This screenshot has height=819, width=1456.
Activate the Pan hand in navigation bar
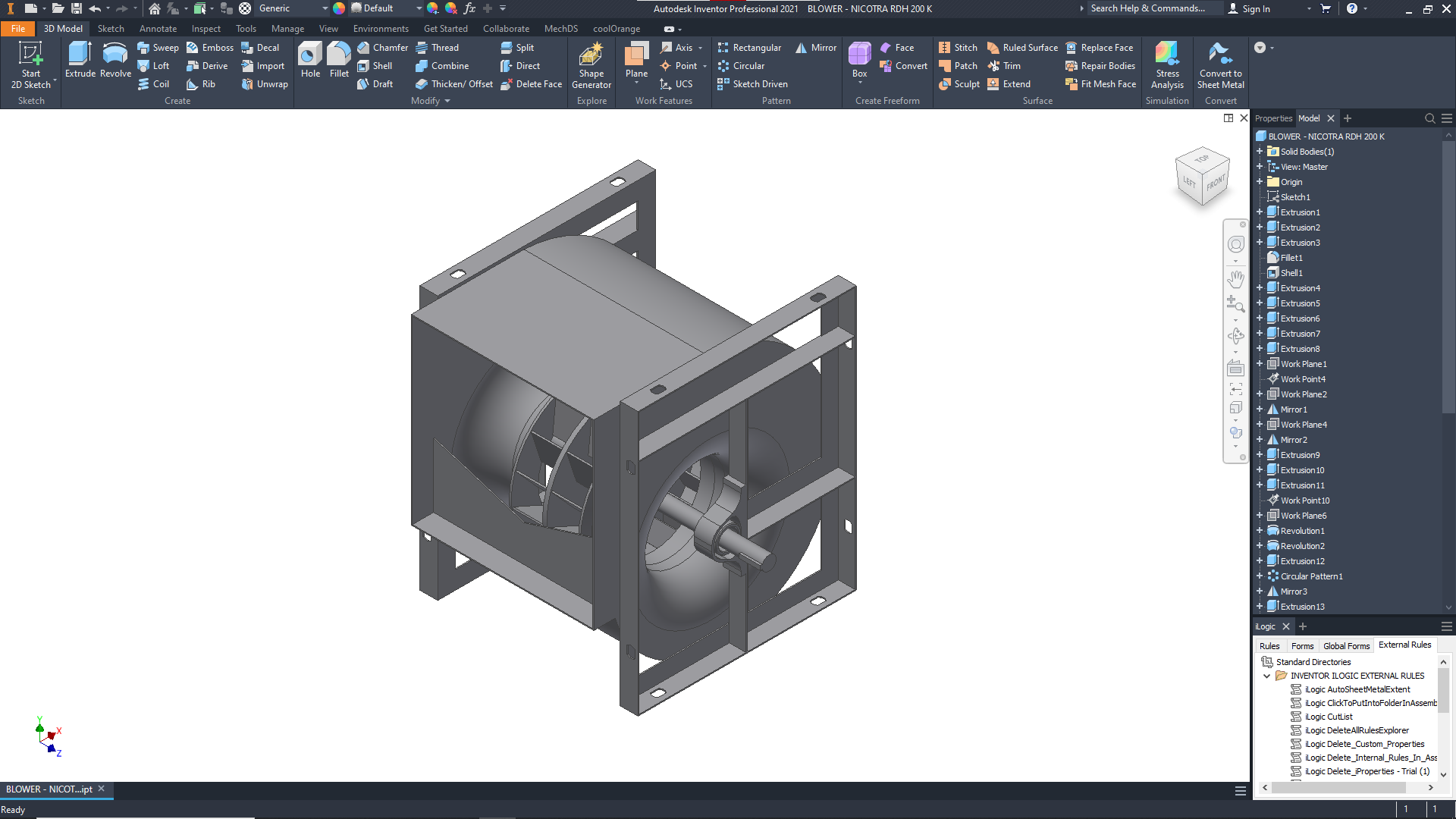[1236, 278]
